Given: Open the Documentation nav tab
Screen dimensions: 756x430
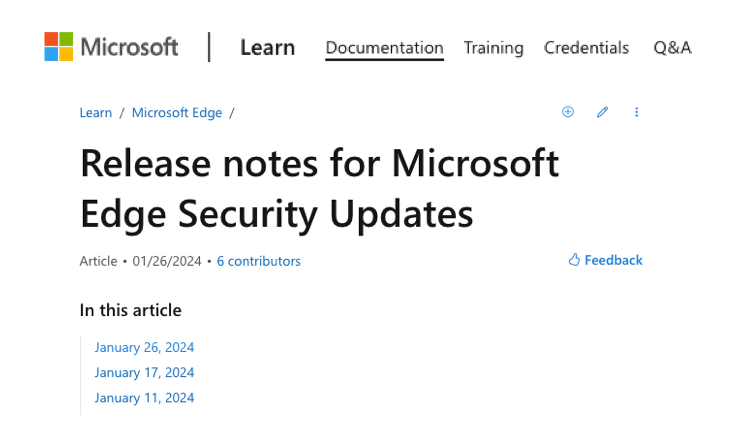Looking at the screenshot, I should coord(384,48).
